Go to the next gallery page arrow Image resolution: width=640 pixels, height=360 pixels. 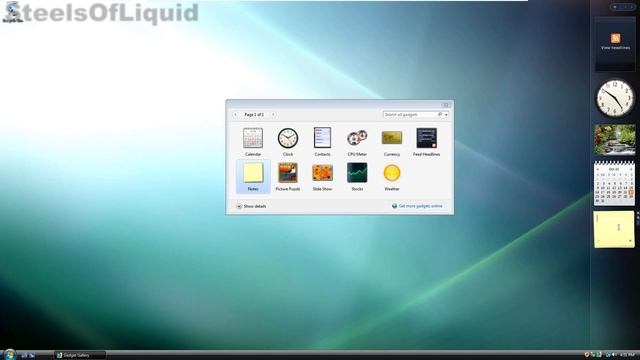(x=273, y=115)
